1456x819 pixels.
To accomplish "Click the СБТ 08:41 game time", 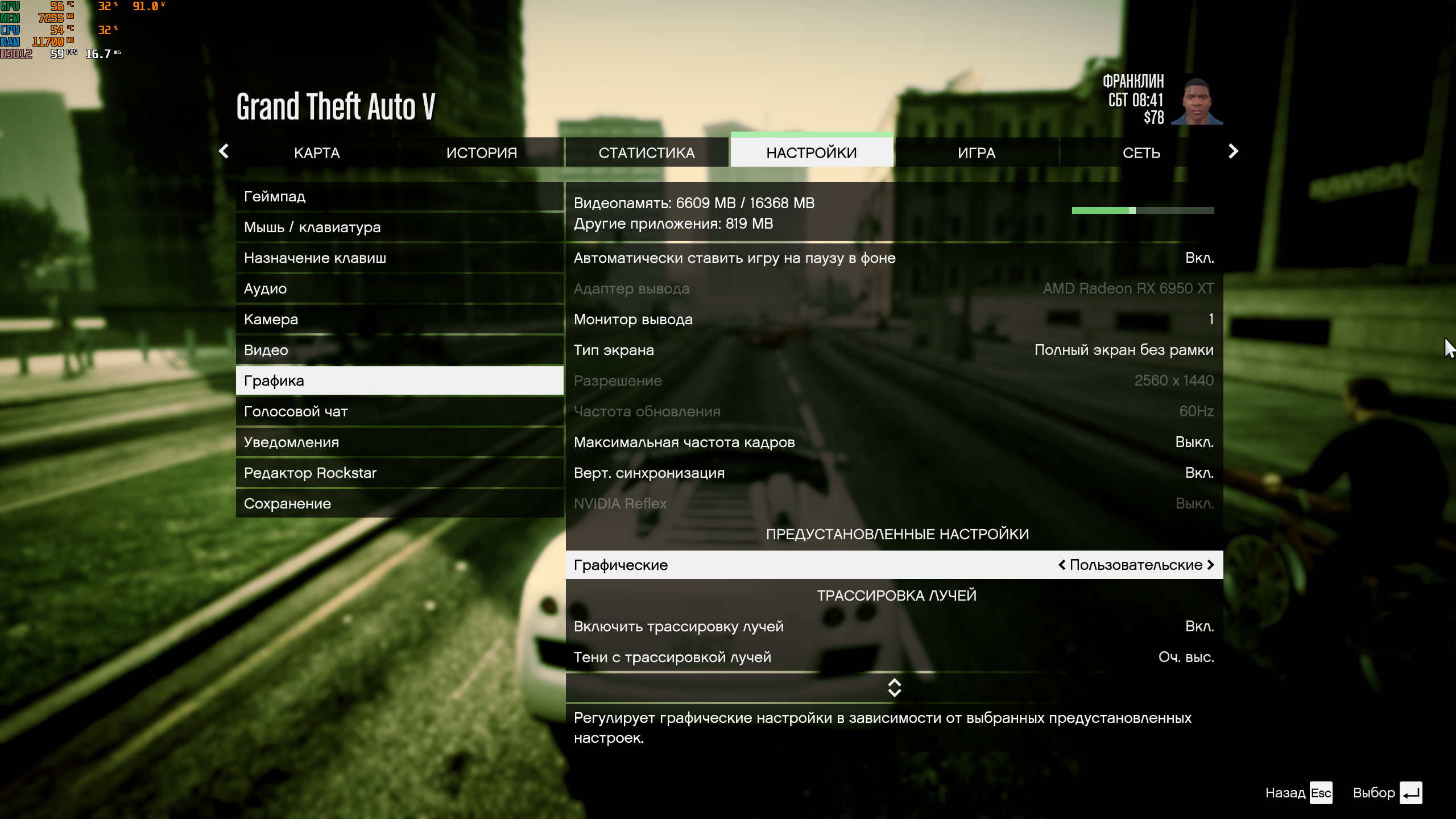I will 1136,100.
